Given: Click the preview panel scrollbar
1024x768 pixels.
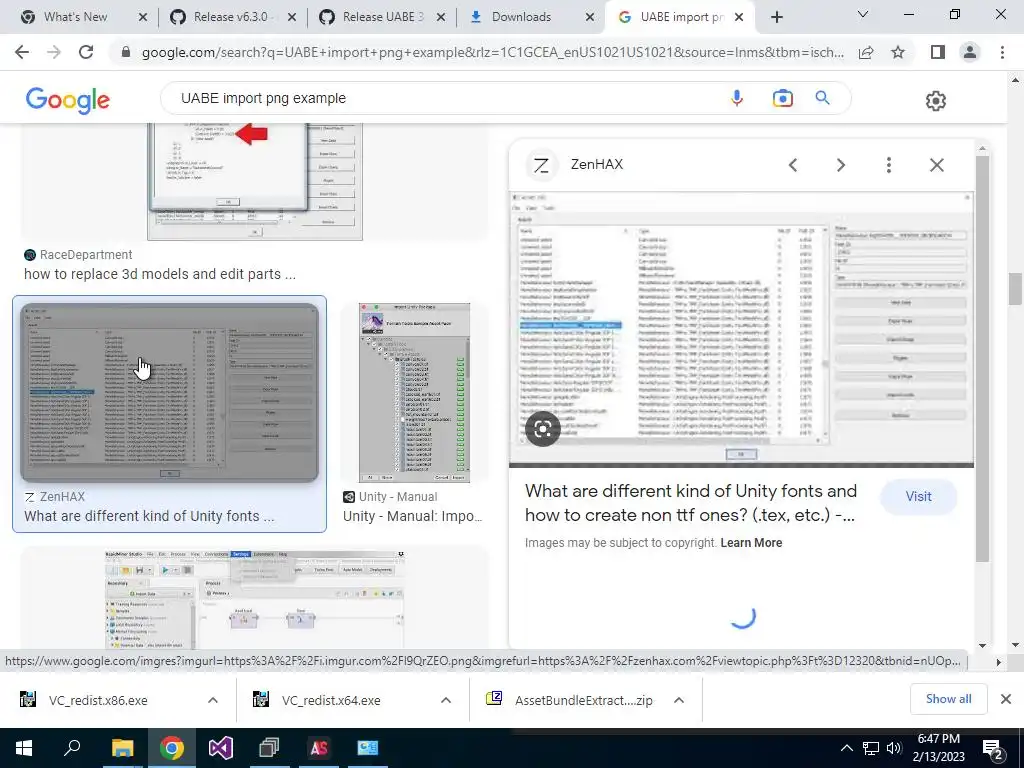Looking at the screenshot, I should [x=982, y=358].
